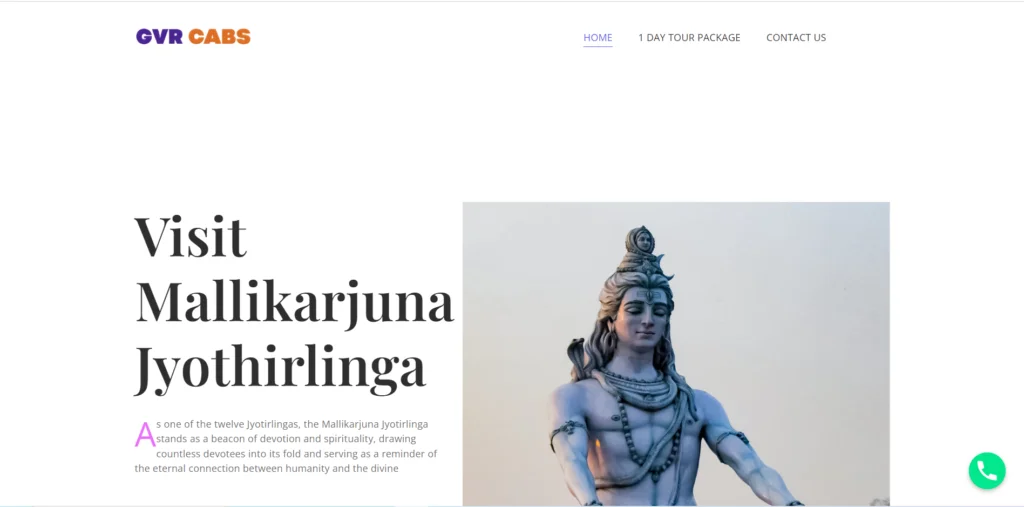Click the word Visit in the heading

point(191,237)
